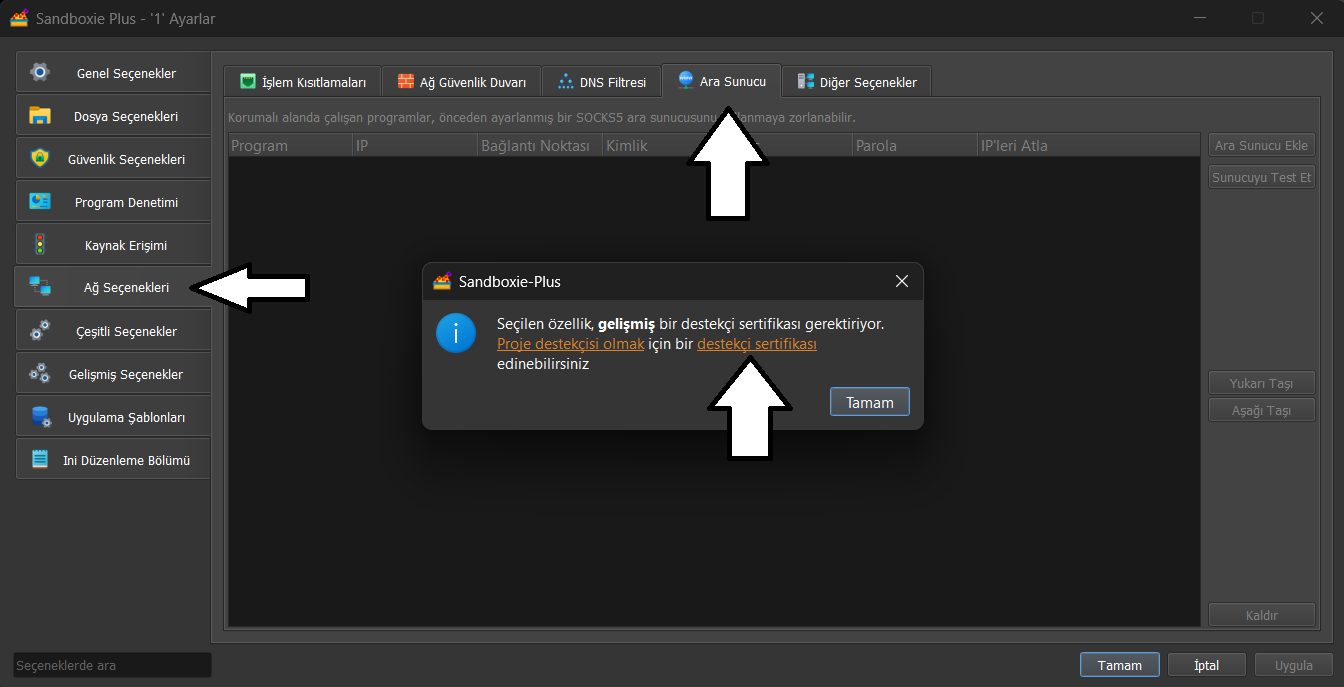Open the Ağ Güvenlik Duvarı tab
The height and width of the screenshot is (687, 1344).
pos(461,82)
